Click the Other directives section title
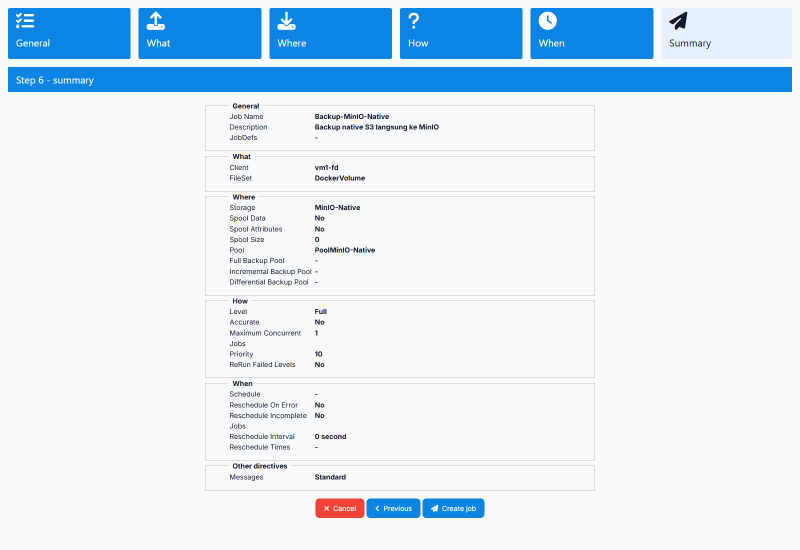 [260, 466]
